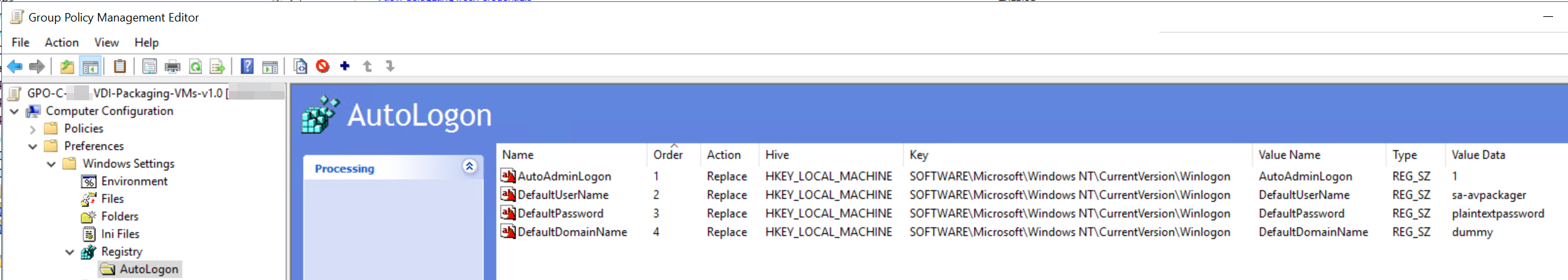Click the 'dummy' value data cell
Image resolution: width=1568 pixels, height=280 pixels.
[x=1472, y=232]
